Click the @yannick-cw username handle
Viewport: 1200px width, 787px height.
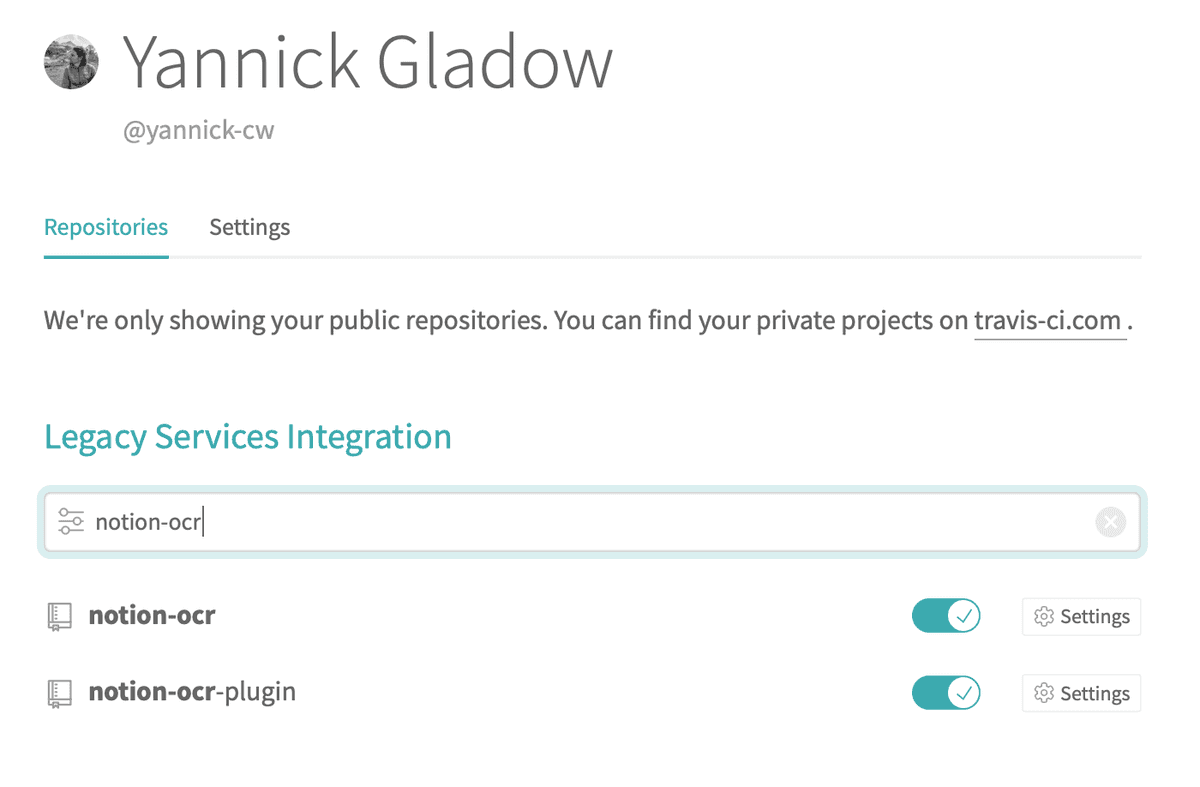[x=198, y=131]
